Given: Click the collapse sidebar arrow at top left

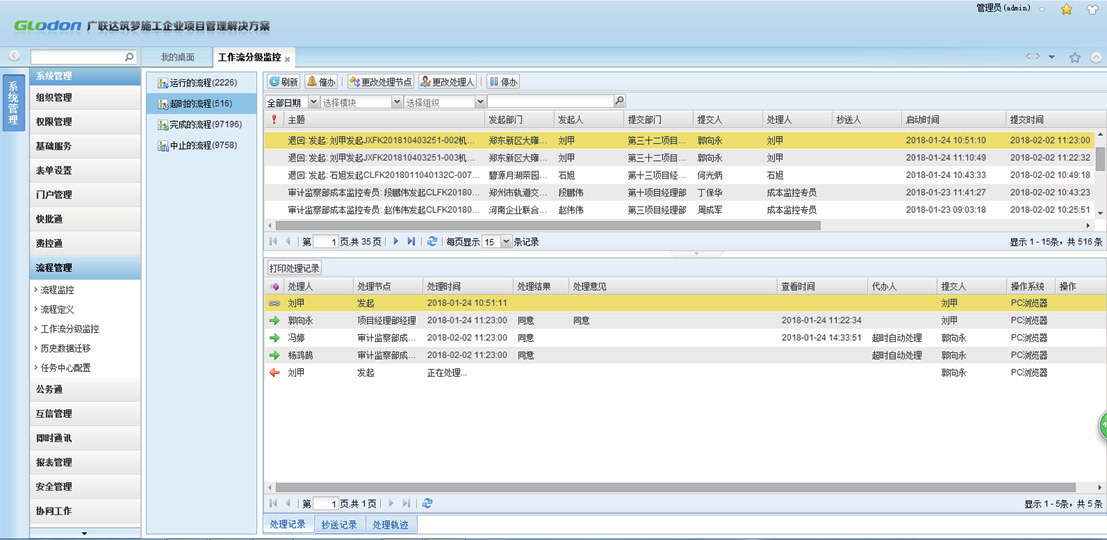Looking at the screenshot, I should click(15, 57).
